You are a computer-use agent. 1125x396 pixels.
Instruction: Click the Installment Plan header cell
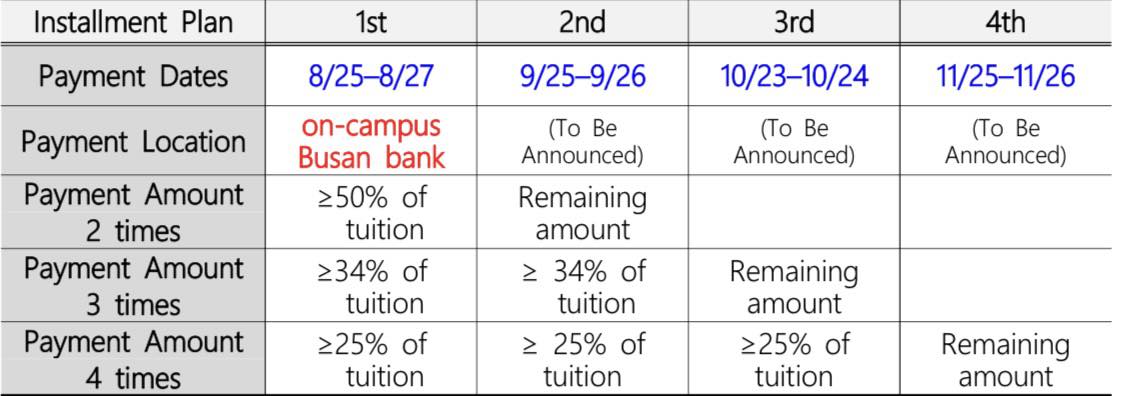(x=133, y=22)
